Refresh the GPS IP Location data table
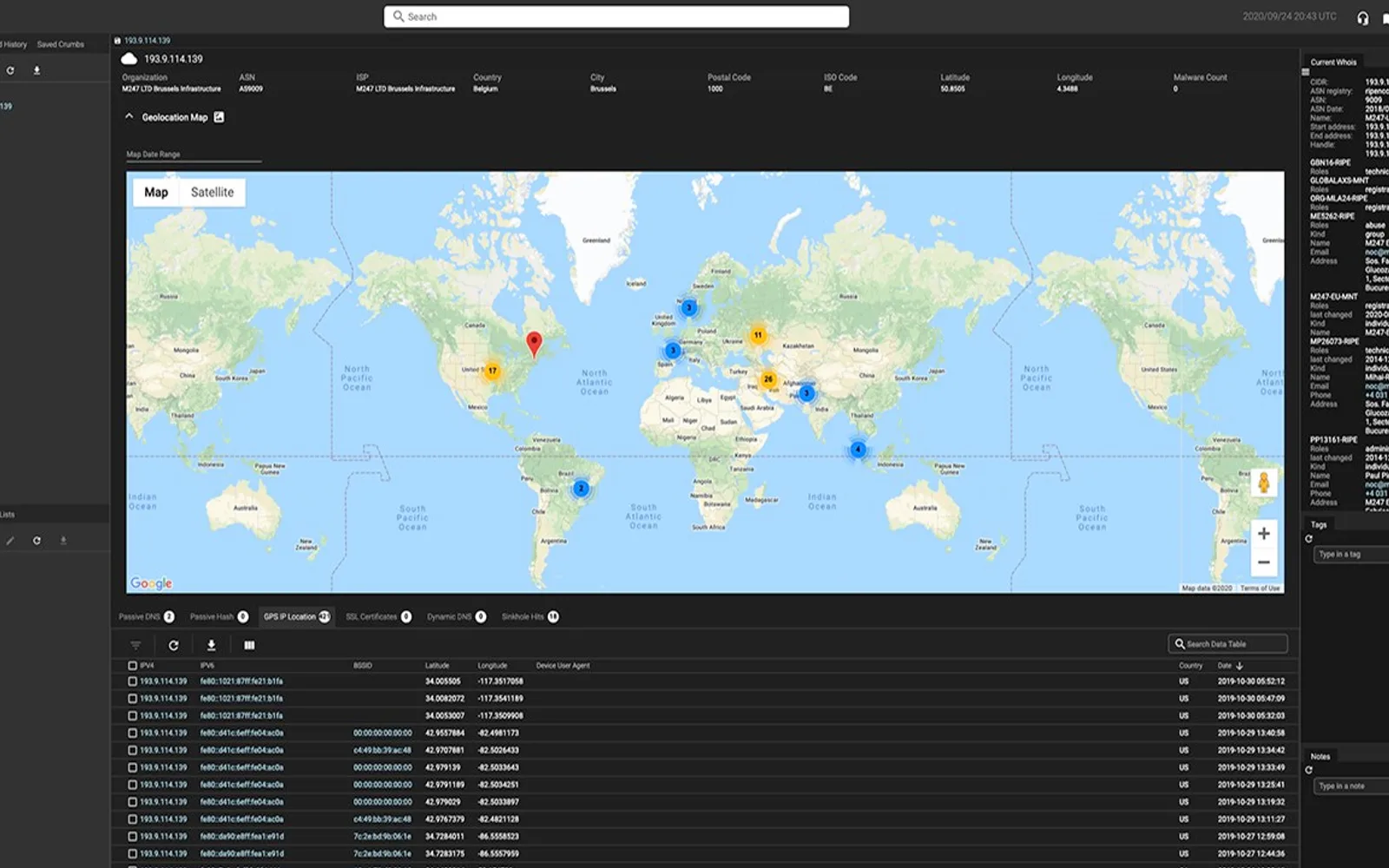 (x=174, y=646)
